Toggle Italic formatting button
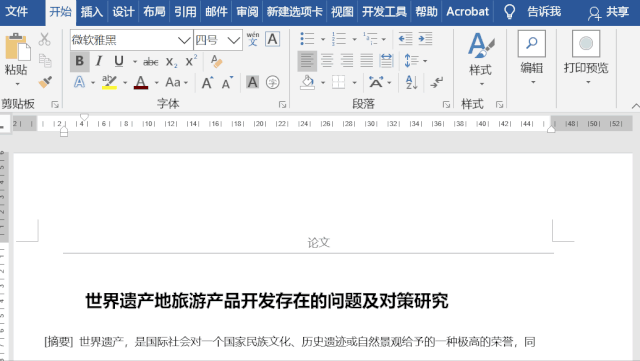The width and height of the screenshot is (640, 361). point(99,61)
